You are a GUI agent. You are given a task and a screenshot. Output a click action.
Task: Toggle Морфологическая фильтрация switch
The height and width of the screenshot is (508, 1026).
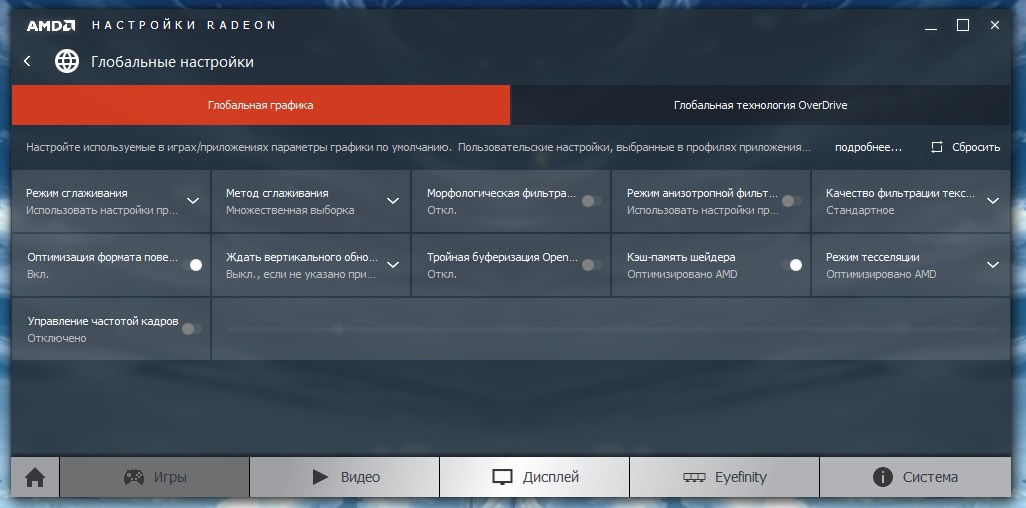[x=592, y=201]
